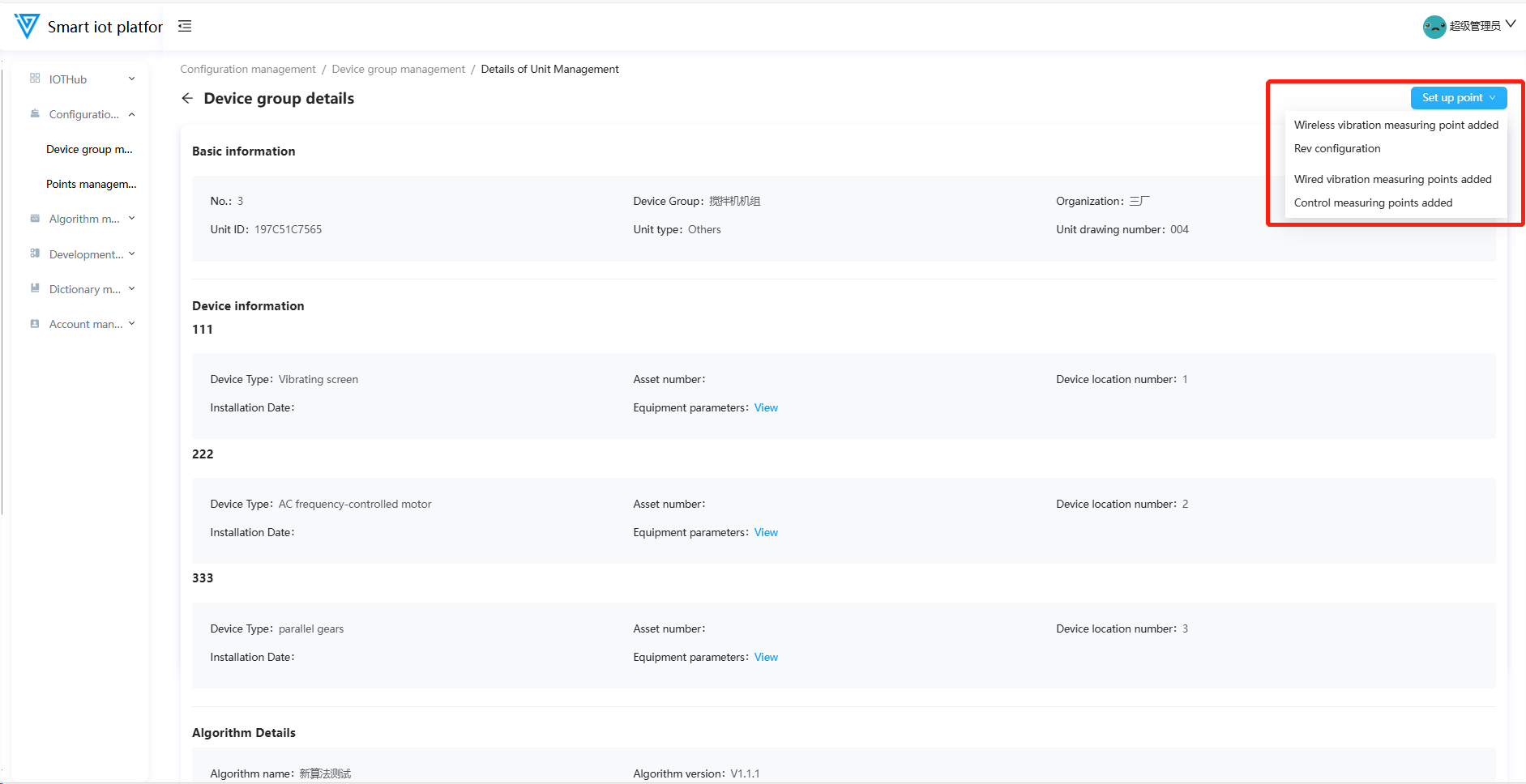Collapse the Configuration management submenu chevron

coord(132,114)
